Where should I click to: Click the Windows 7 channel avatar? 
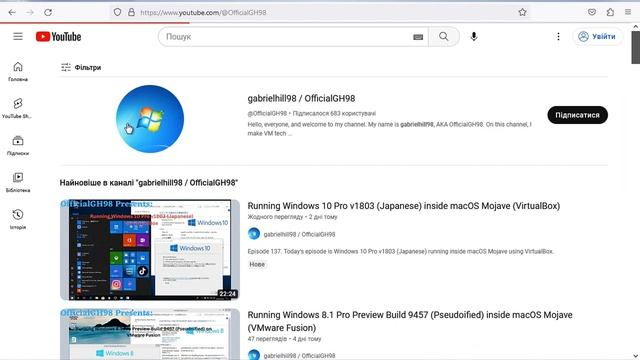coord(150,119)
